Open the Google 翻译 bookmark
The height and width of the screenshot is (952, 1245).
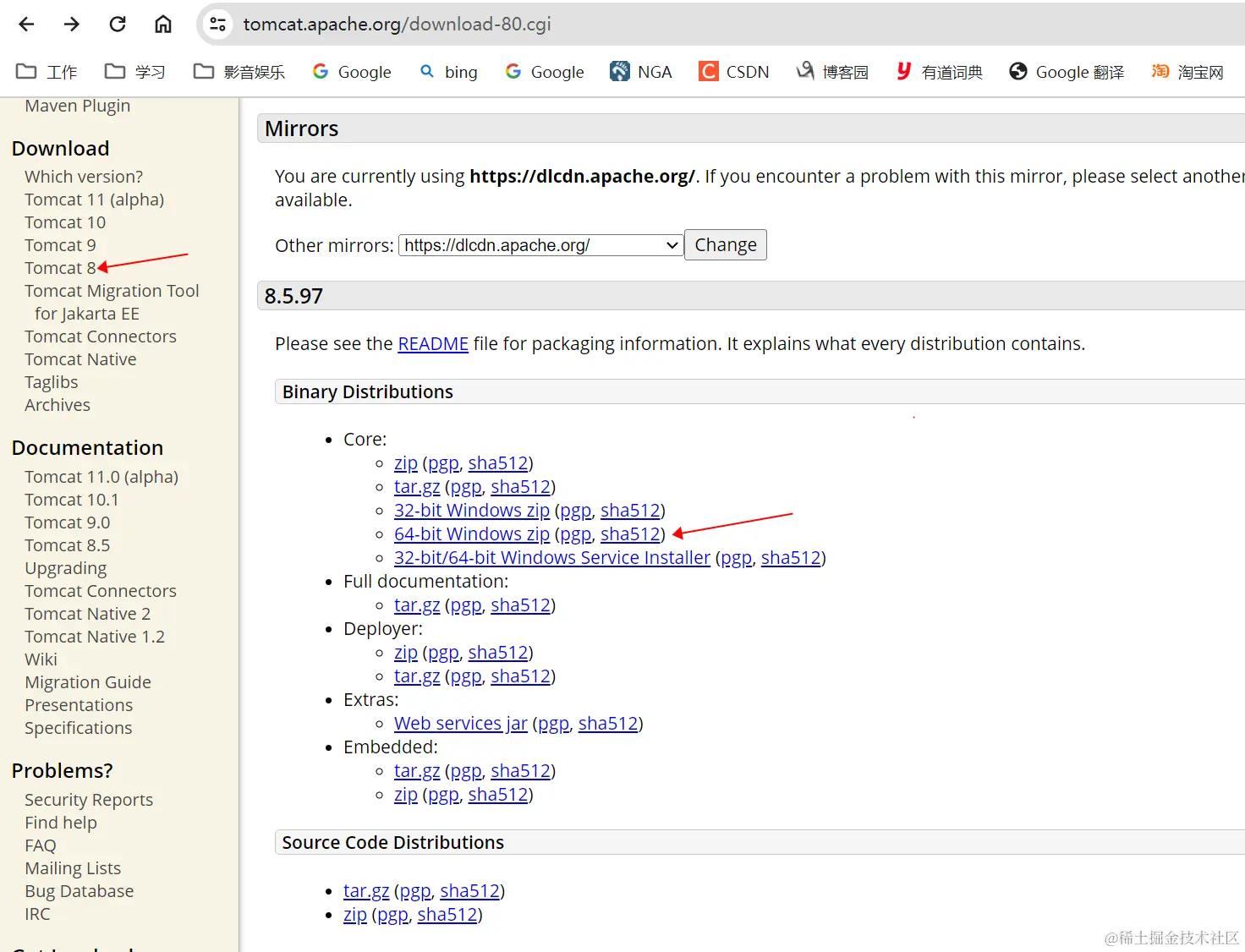pyautogui.click(x=1067, y=72)
